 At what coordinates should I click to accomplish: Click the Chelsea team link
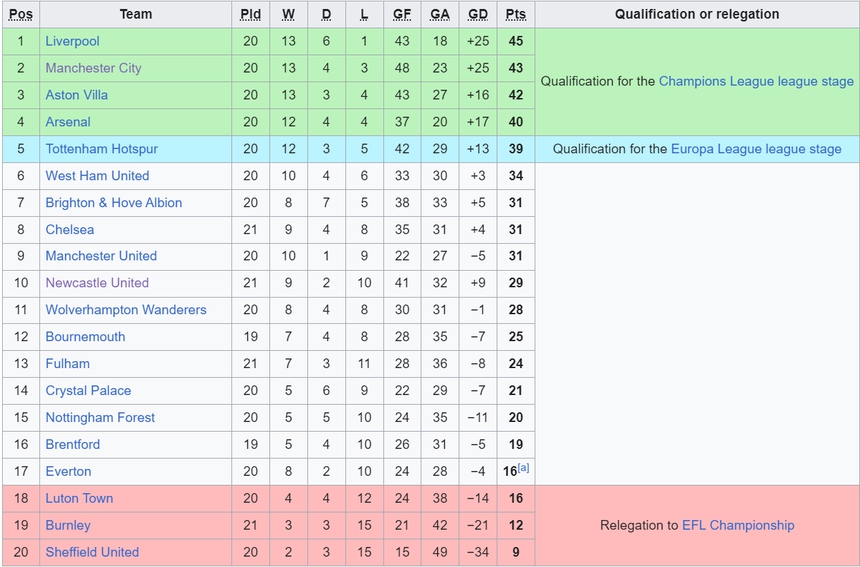pyautogui.click(x=69, y=230)
